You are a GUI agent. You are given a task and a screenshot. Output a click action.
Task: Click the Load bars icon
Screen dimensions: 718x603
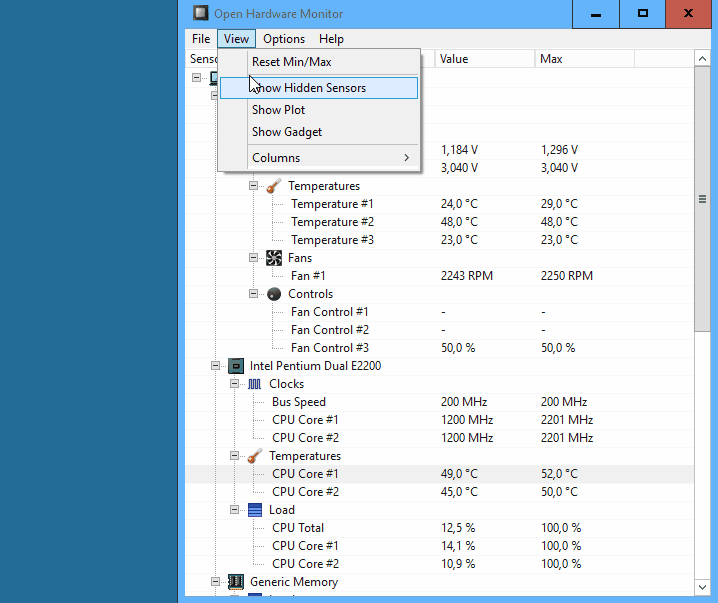click(255, 510)
